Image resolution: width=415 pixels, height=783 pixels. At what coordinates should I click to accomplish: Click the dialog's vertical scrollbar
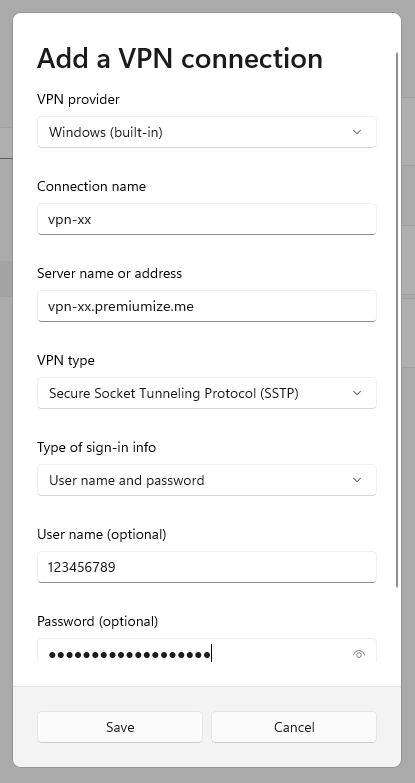(397, 320)
